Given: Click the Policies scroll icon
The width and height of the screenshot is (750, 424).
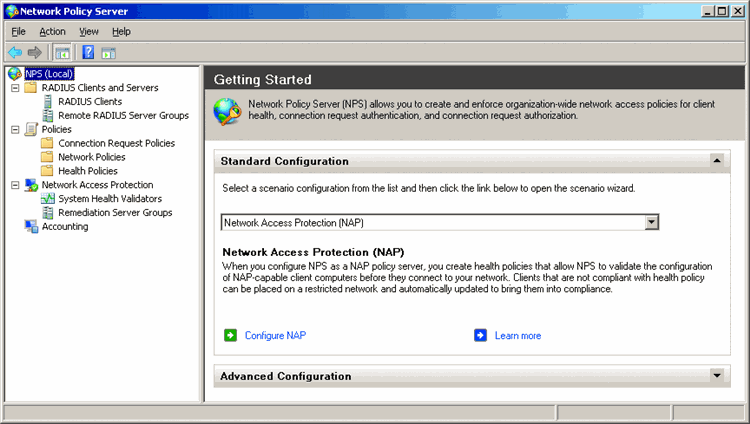Looking at the screenshot, I should point(31,129).
